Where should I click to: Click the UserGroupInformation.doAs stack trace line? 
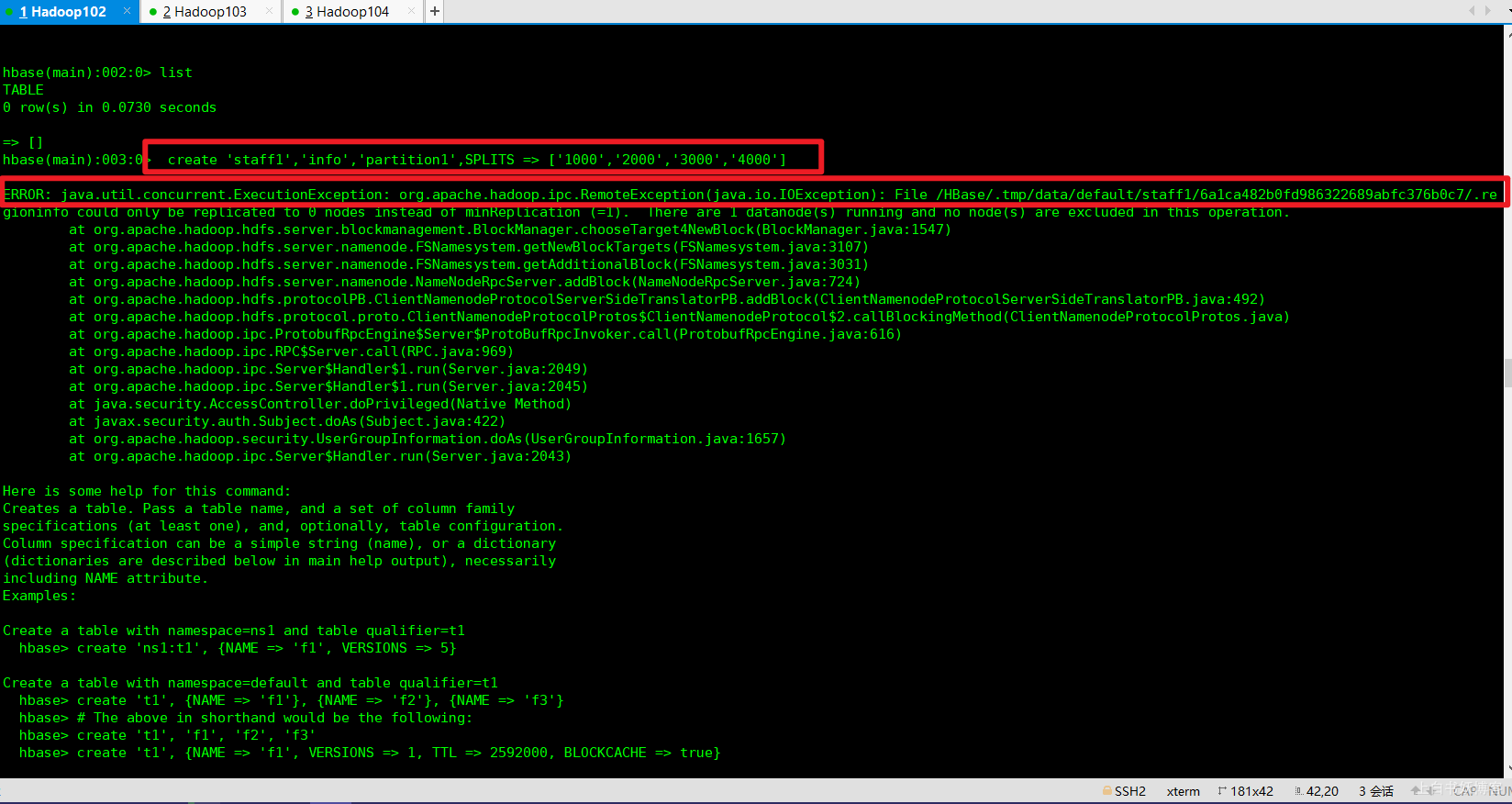pyautogui.click(x=427, y=439)
